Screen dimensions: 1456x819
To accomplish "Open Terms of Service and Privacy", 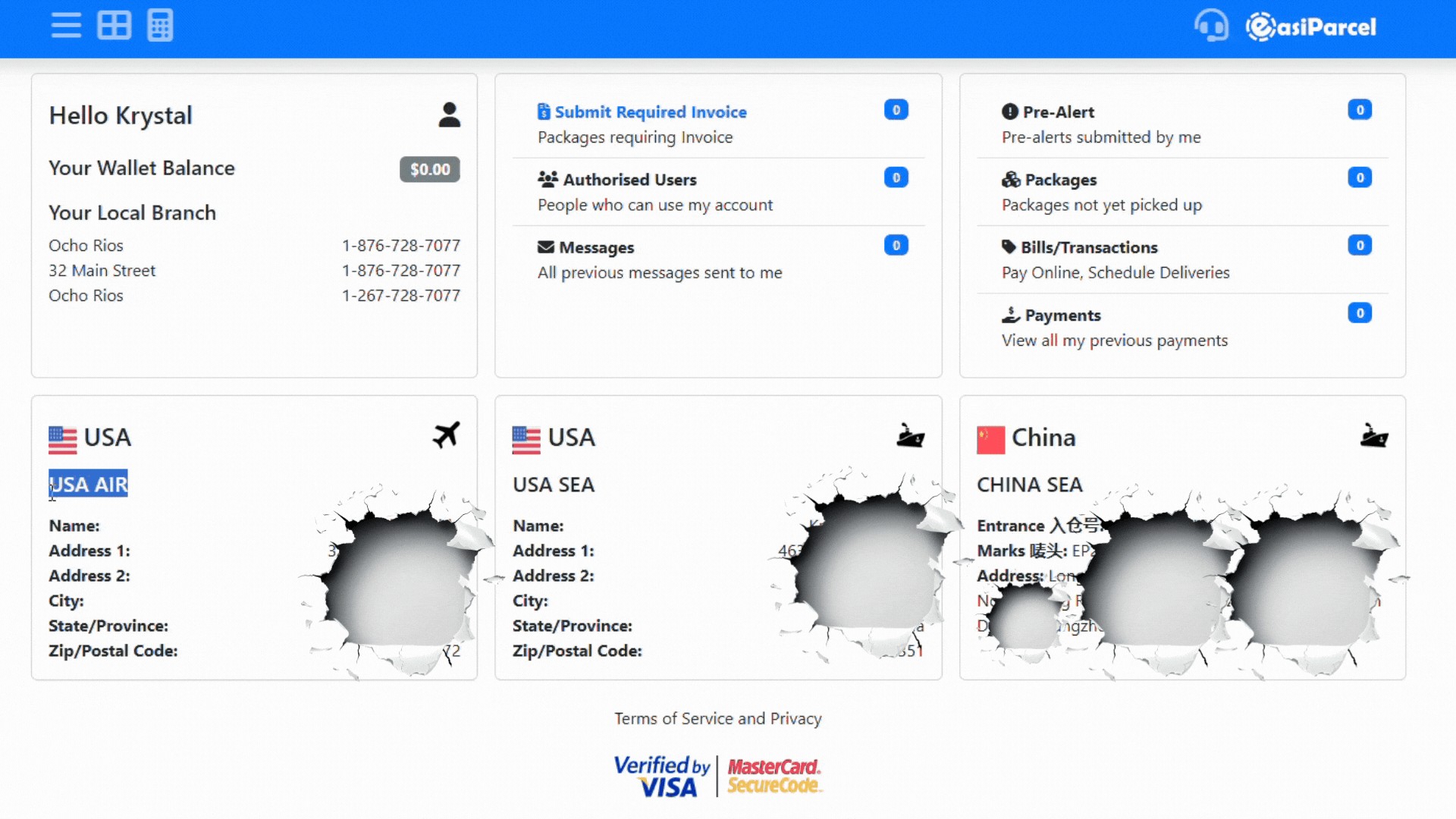I will point(717,718).
